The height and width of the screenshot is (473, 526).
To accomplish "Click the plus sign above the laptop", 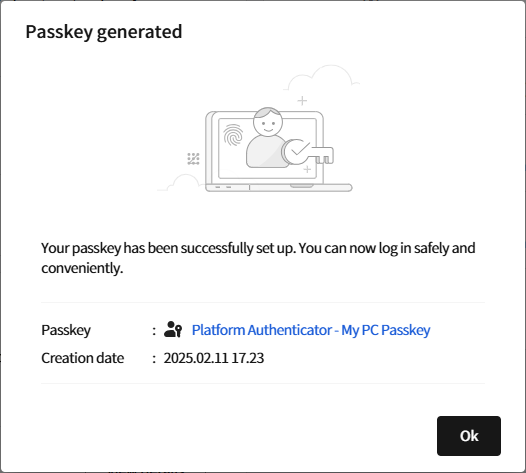I will pyautogui.click(x=302, y=101).
